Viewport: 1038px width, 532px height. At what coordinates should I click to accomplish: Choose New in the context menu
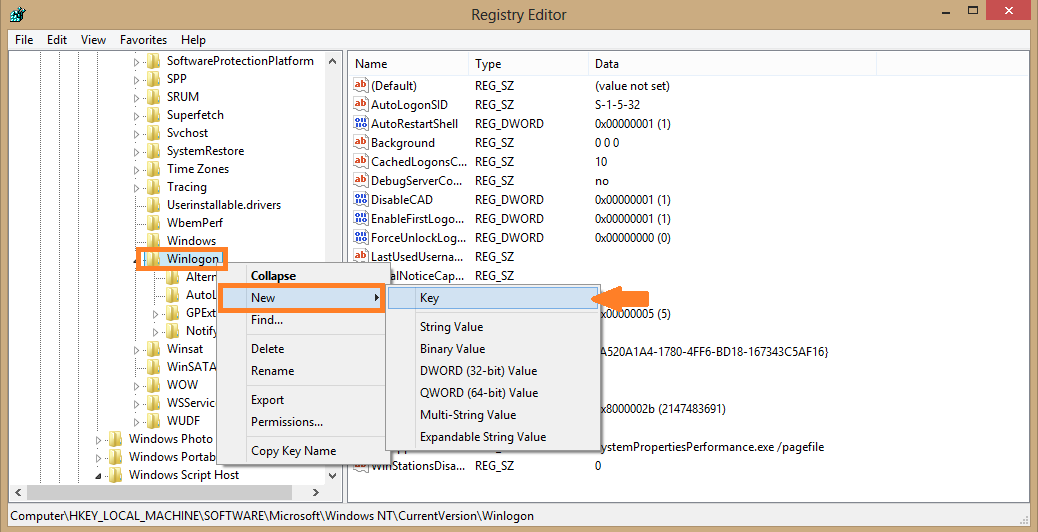pyautogui.click(x=301, y=298)
